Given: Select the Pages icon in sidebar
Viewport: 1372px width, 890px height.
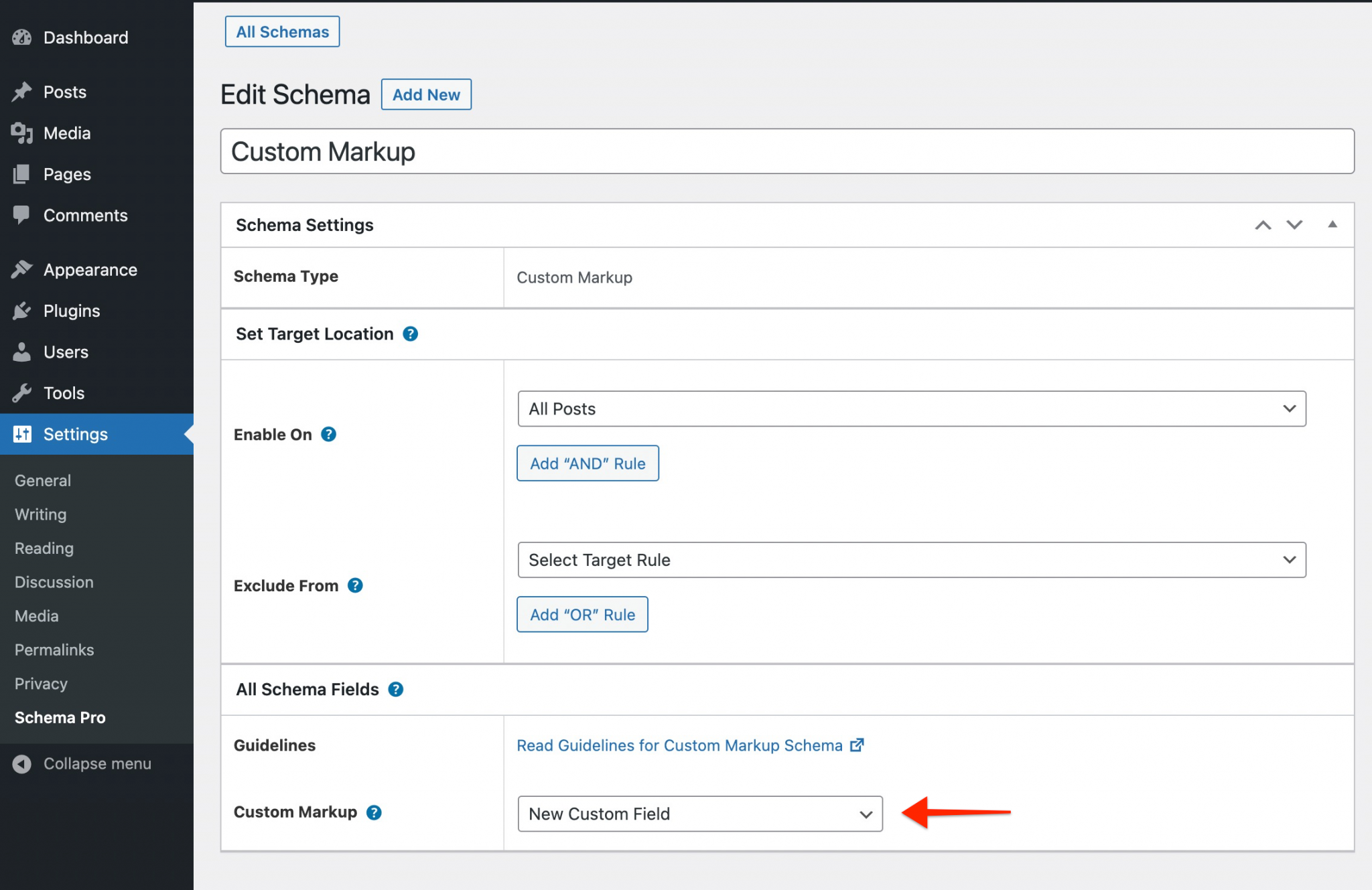Looking at the screenshot, I should (22, 174).
